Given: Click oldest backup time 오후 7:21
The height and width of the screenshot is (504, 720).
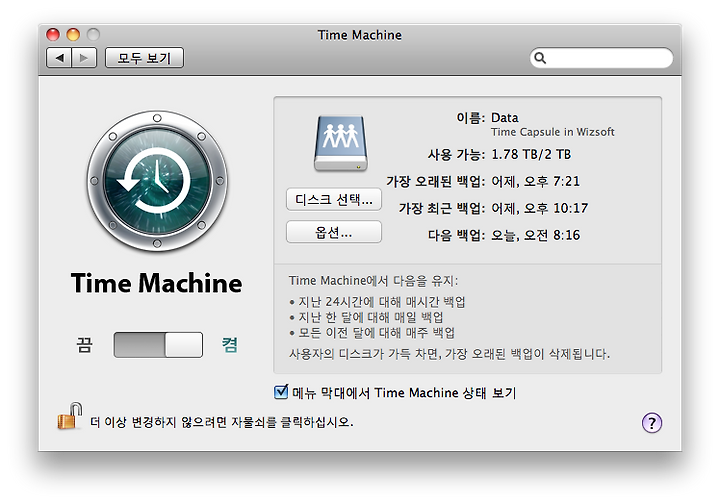Looking at the screenshot, I should point(552,181).
